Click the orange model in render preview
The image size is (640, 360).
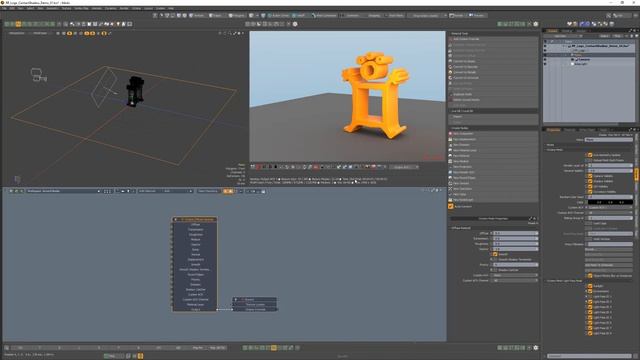click(374, 95)
